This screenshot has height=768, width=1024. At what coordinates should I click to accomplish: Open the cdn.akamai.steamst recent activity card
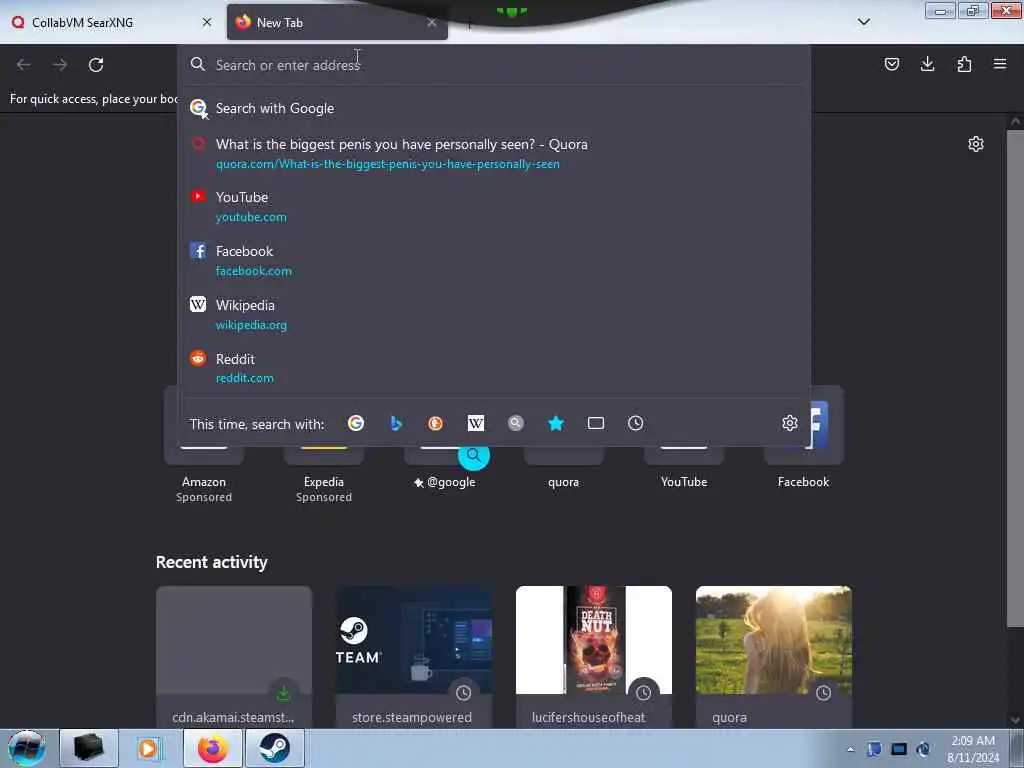pyautogui.click(x=234, y=656)
